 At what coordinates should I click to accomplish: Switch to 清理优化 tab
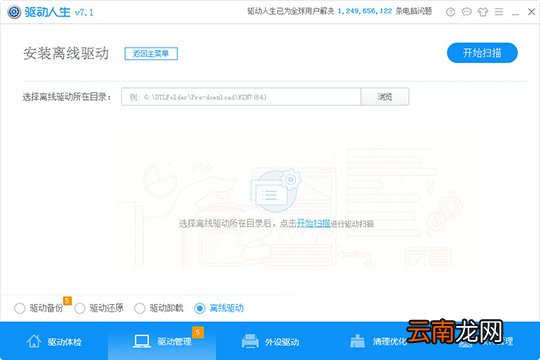click(378, 341)
